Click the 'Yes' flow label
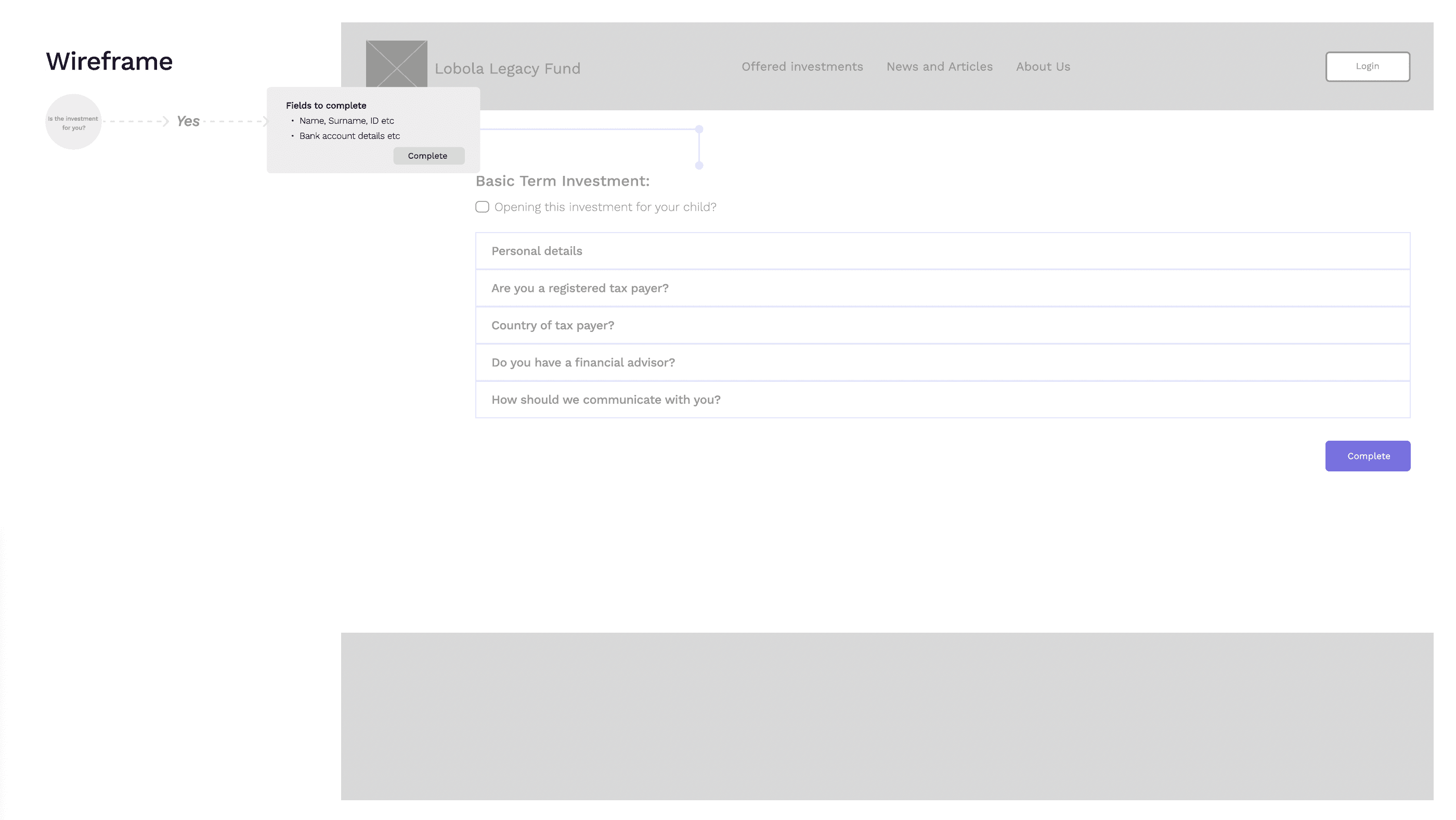The height and width of the screenshot is (820, 1456). (188, 121)
